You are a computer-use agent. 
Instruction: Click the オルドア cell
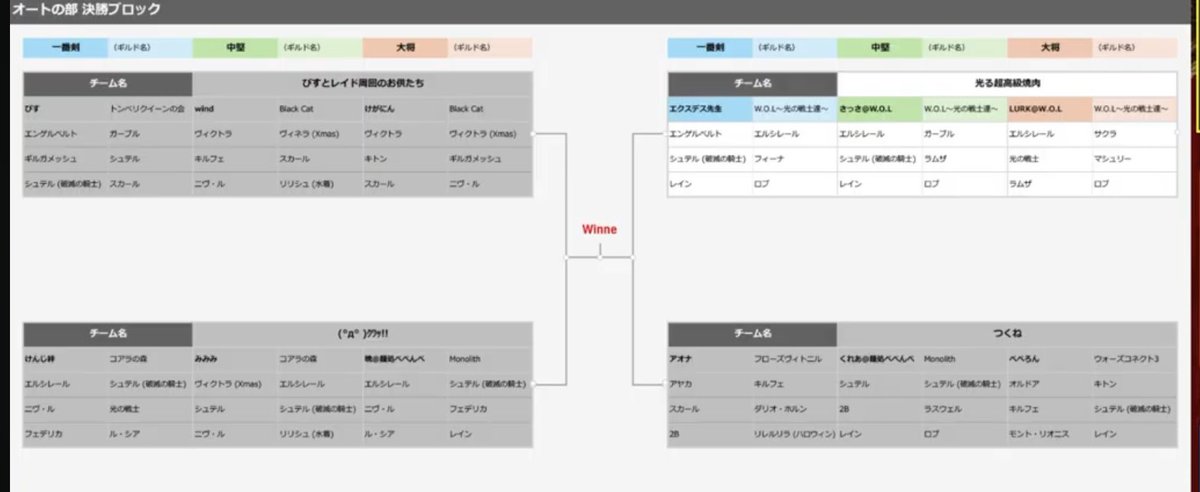[x=1022, y=383]
